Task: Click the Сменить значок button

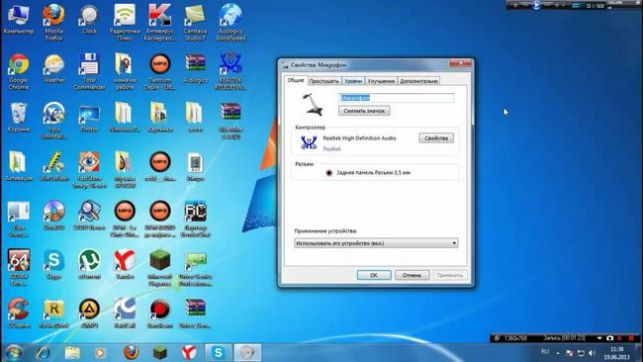Action: pos(364,111)
